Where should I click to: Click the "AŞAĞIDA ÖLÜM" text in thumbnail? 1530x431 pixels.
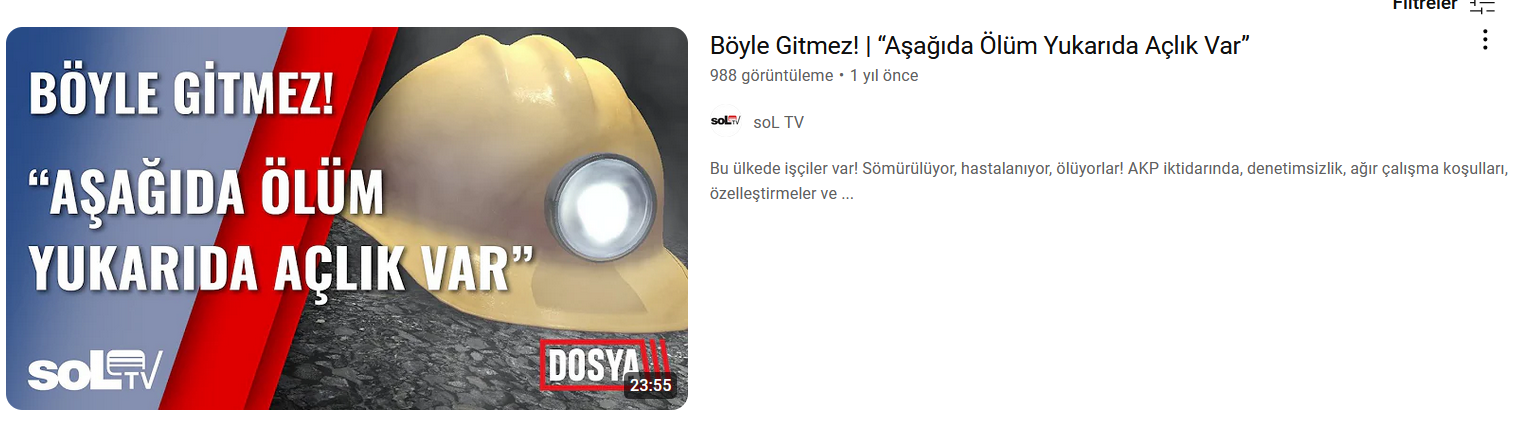[207, 196]
